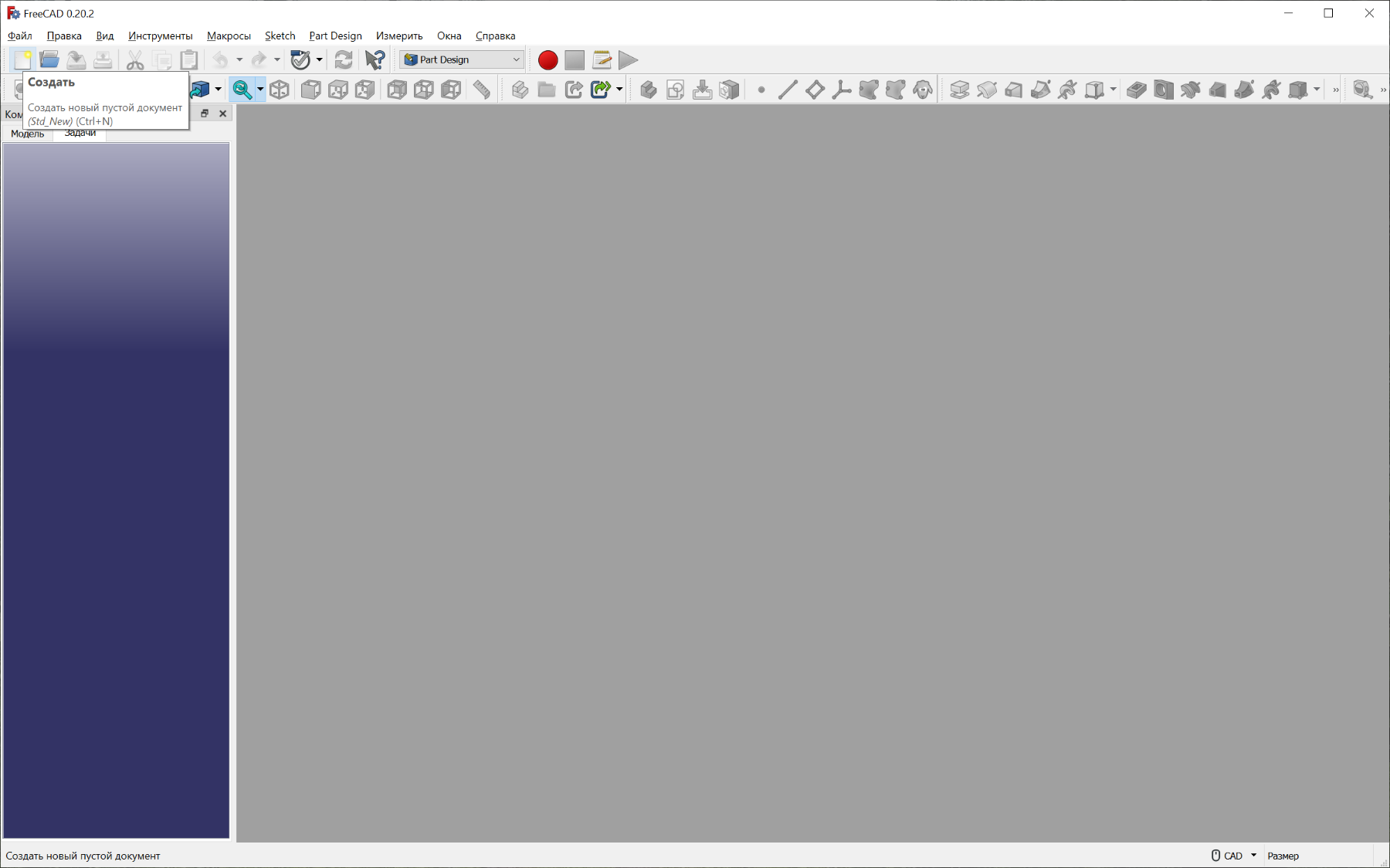Click the Execute macro play button
The image size is (1390, 868).
pos(629,59)
